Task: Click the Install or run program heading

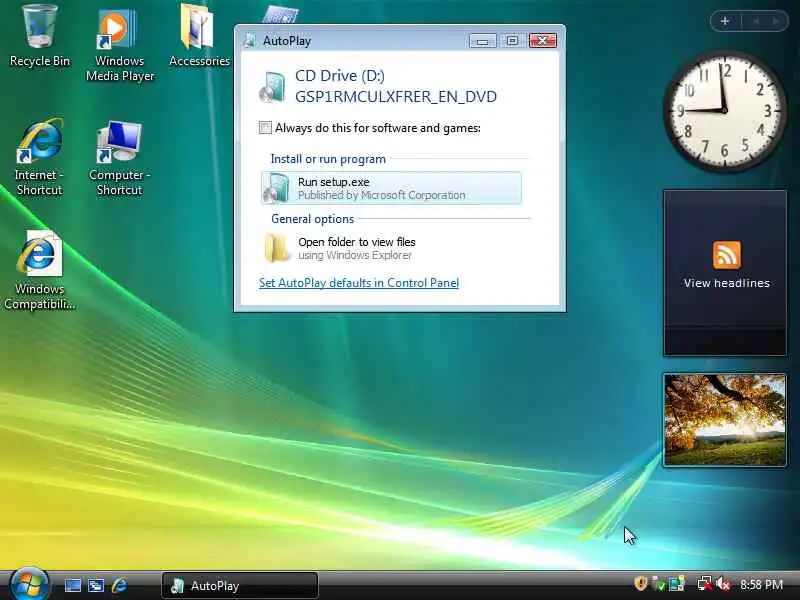Action: tap(328, 159)
